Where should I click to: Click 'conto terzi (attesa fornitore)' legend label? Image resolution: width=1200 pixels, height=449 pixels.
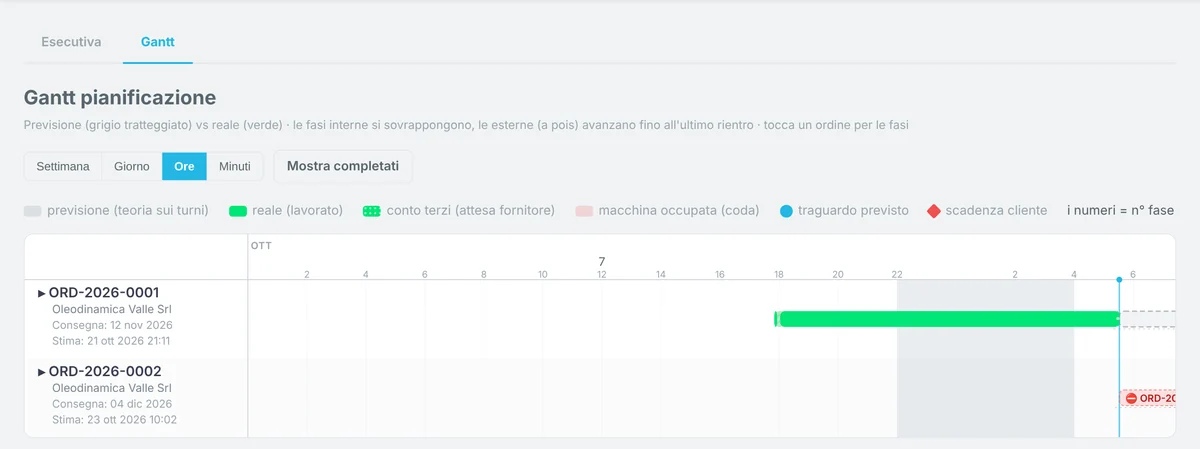[x=470, y=211]
